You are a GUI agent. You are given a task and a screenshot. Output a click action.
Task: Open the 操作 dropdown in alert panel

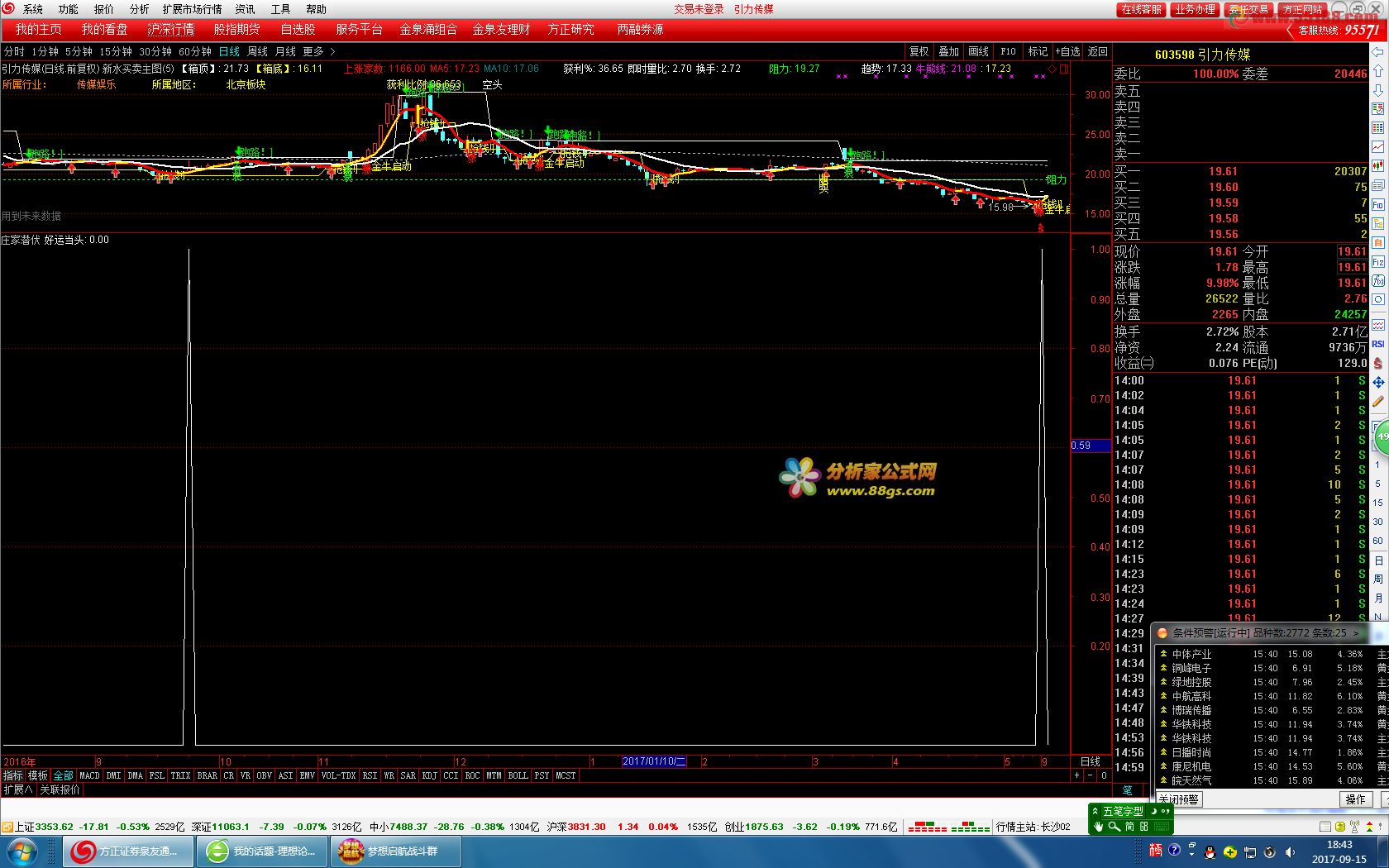(1355, 799)
